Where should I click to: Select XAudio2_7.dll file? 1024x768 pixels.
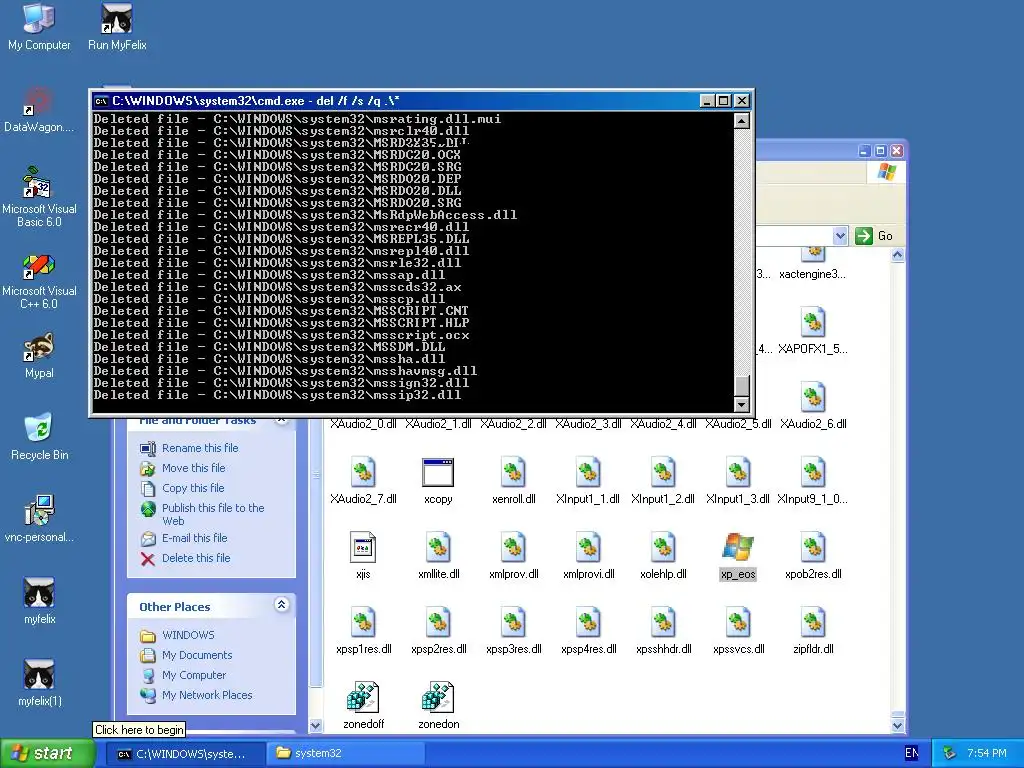coord(363,481)
